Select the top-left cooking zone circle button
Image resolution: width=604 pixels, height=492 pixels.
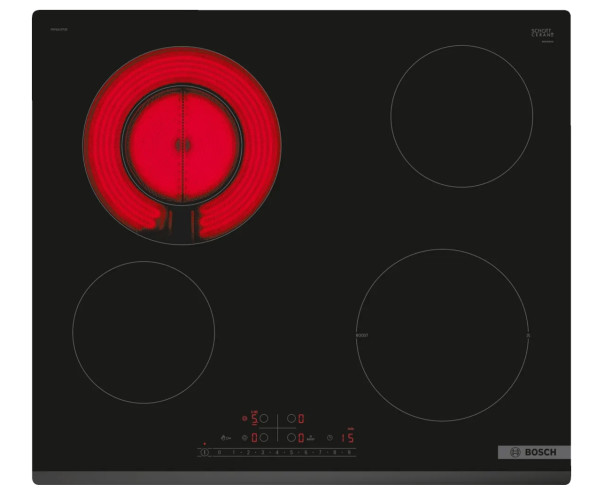coord(264,418)
